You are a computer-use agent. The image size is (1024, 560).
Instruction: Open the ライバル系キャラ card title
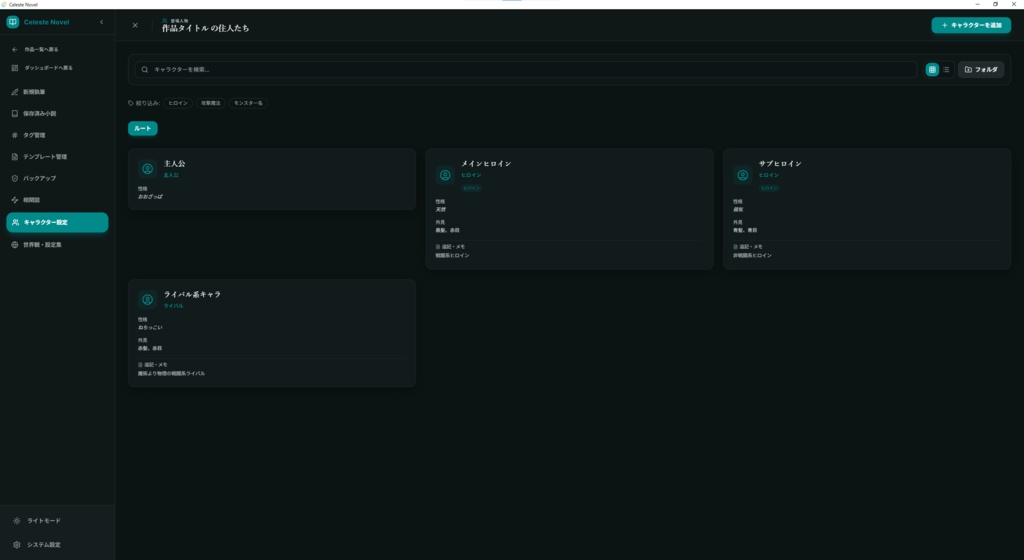click(x=192, y=294)
